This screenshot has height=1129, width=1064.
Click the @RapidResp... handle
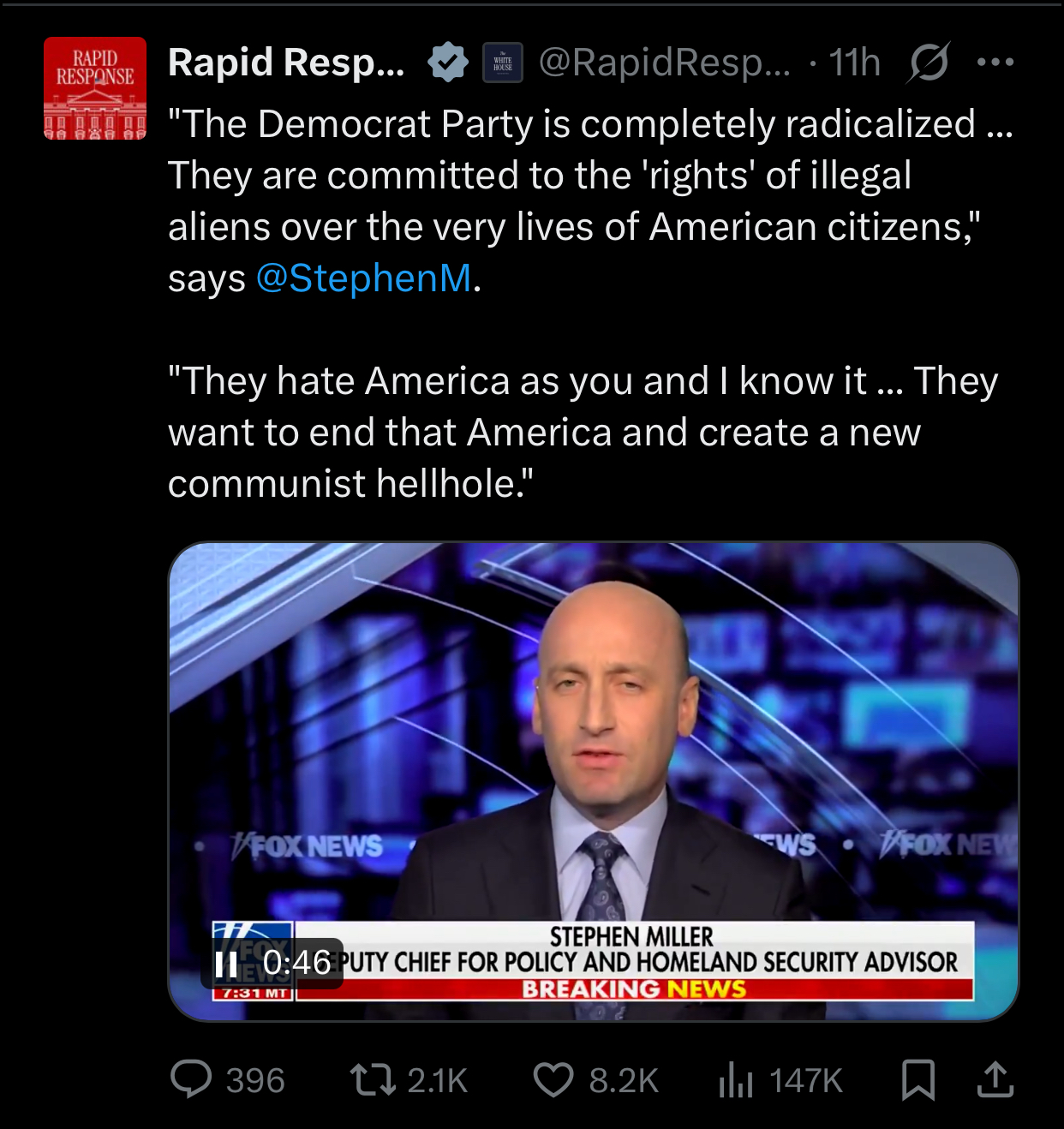[x=665, y=63]
